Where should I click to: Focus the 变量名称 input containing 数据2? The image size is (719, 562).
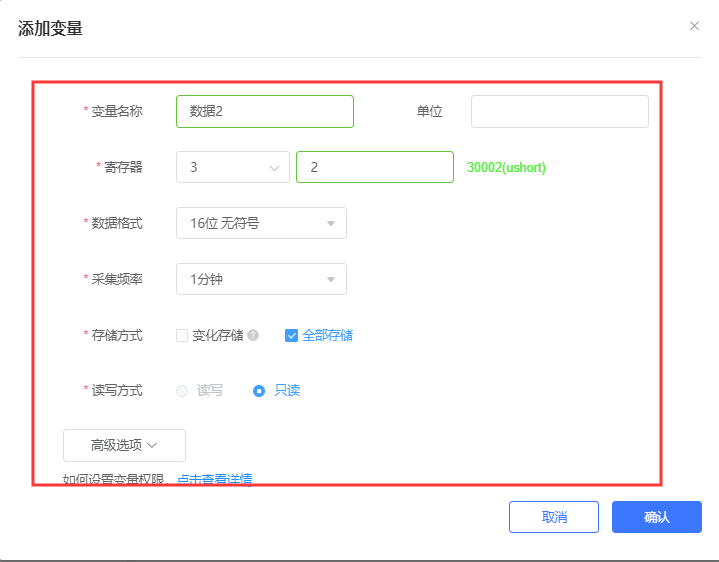click(x=264, y=112)
